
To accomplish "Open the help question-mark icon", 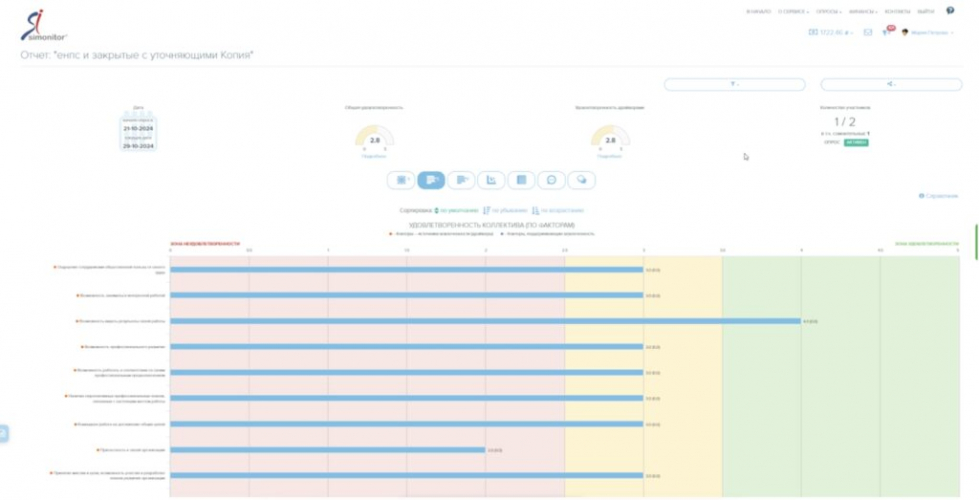I will click(950, 11).
